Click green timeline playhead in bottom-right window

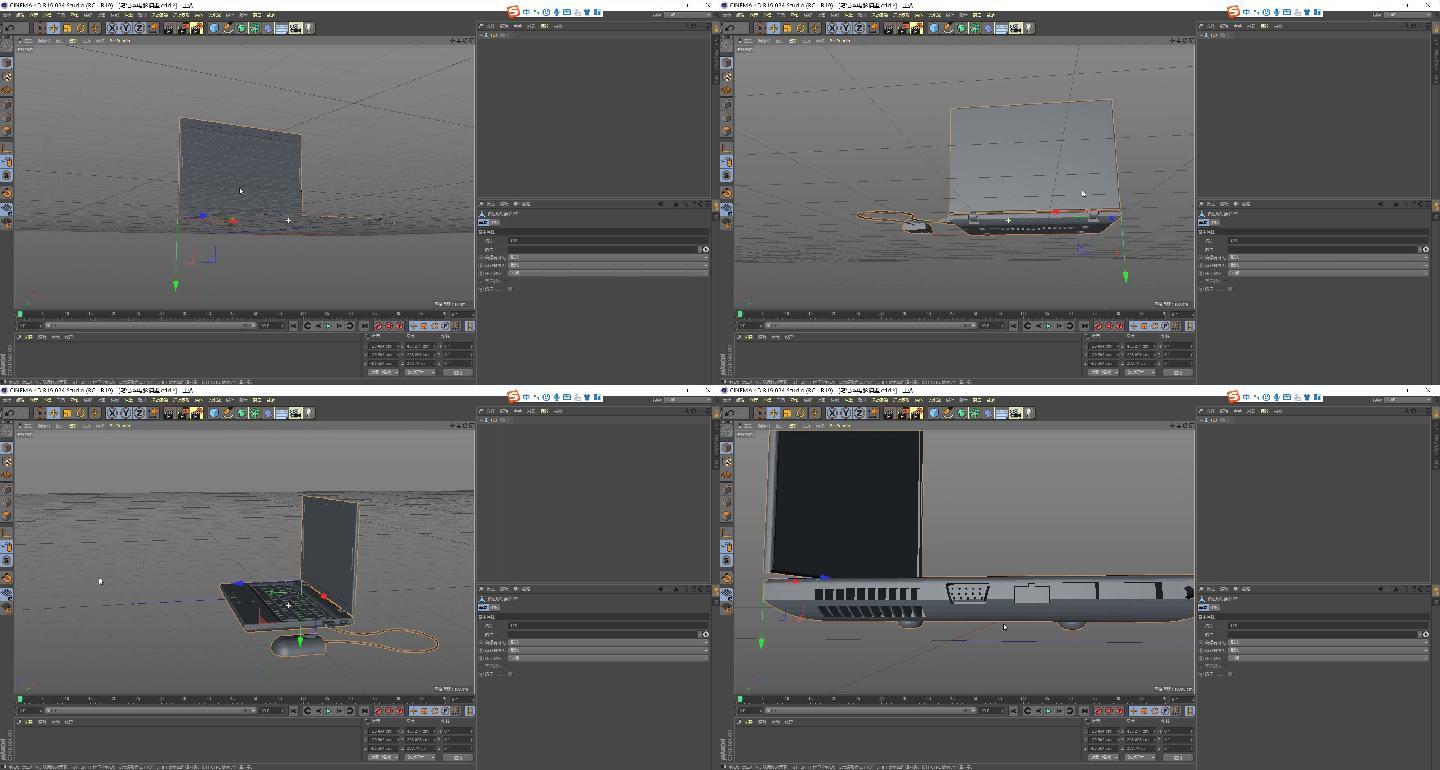(739, 699)
